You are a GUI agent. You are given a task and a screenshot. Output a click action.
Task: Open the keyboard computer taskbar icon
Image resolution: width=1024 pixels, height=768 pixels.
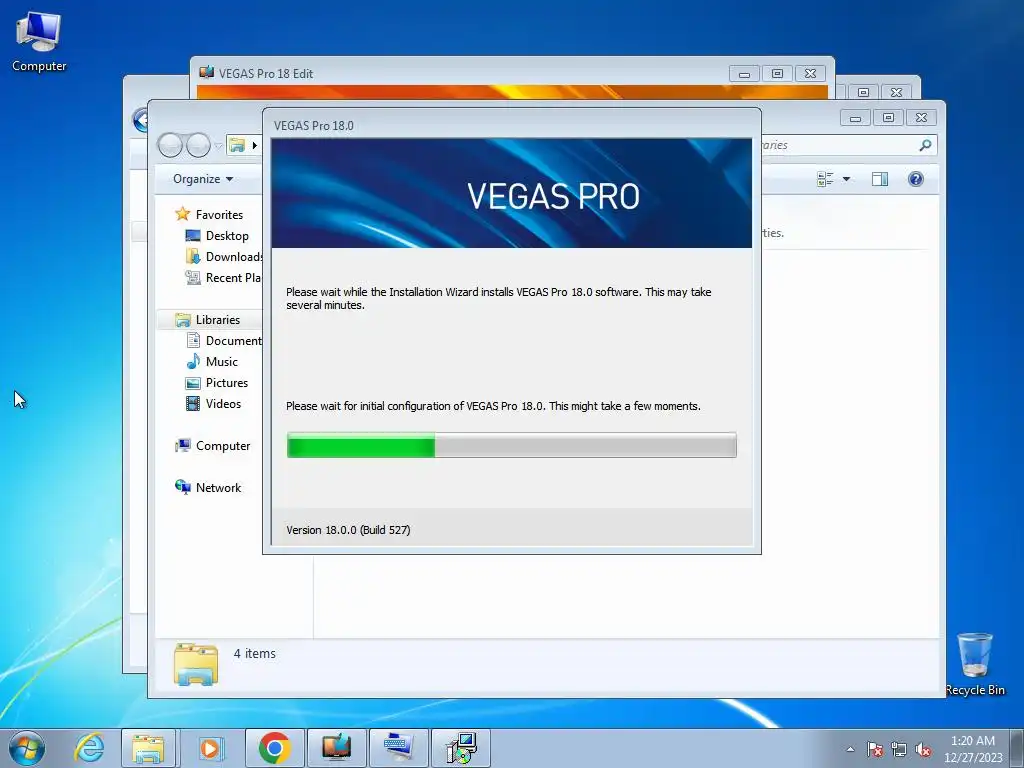398,748
